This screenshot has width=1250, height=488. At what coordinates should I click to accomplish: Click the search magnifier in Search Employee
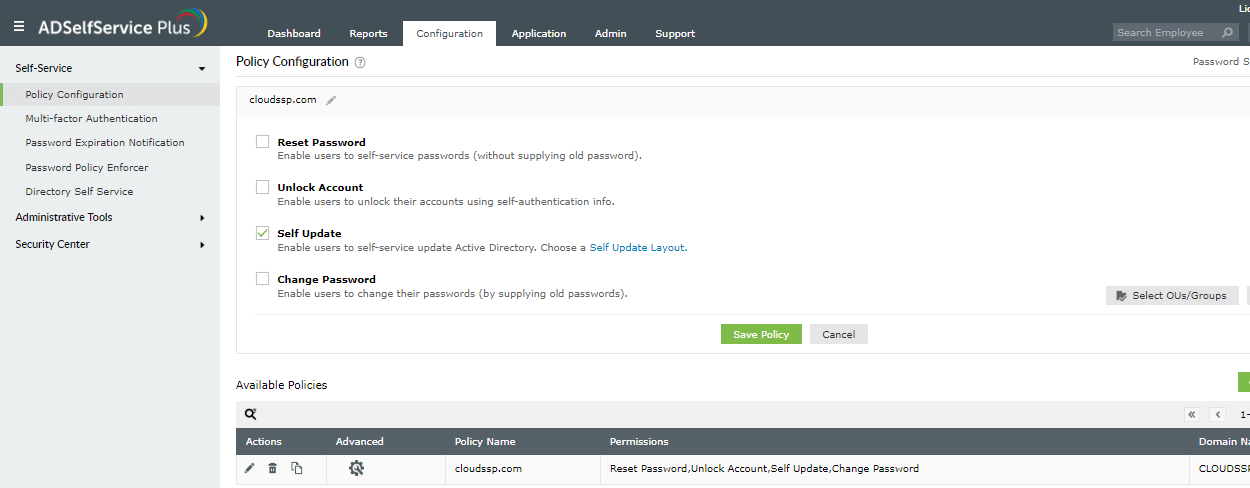click(x=1227, y=32)
